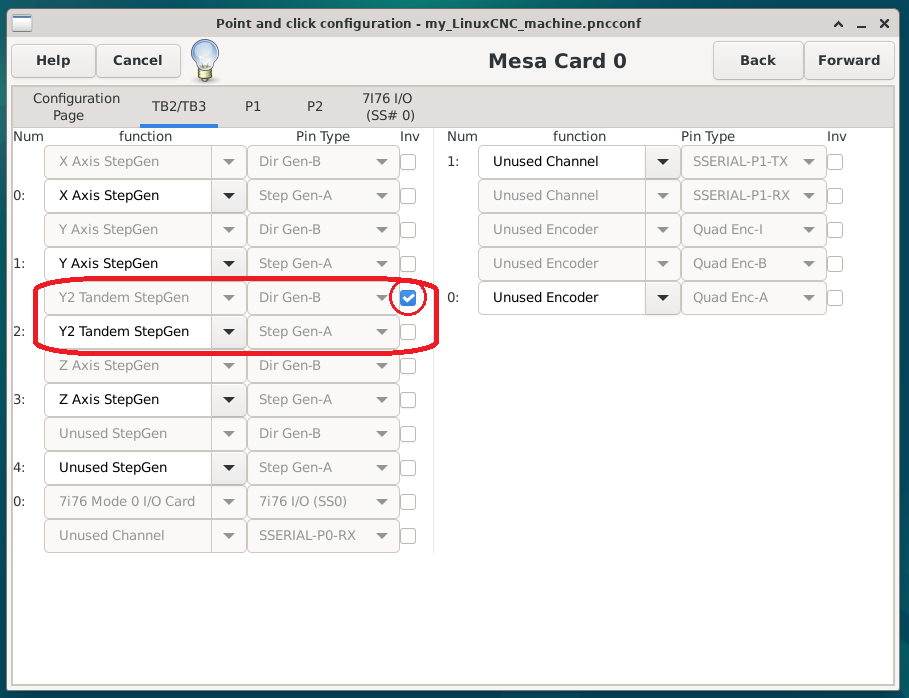Open the Unused StepGen dropdown in row 4
Screen dimensions: 909x698
click(228, 468)
